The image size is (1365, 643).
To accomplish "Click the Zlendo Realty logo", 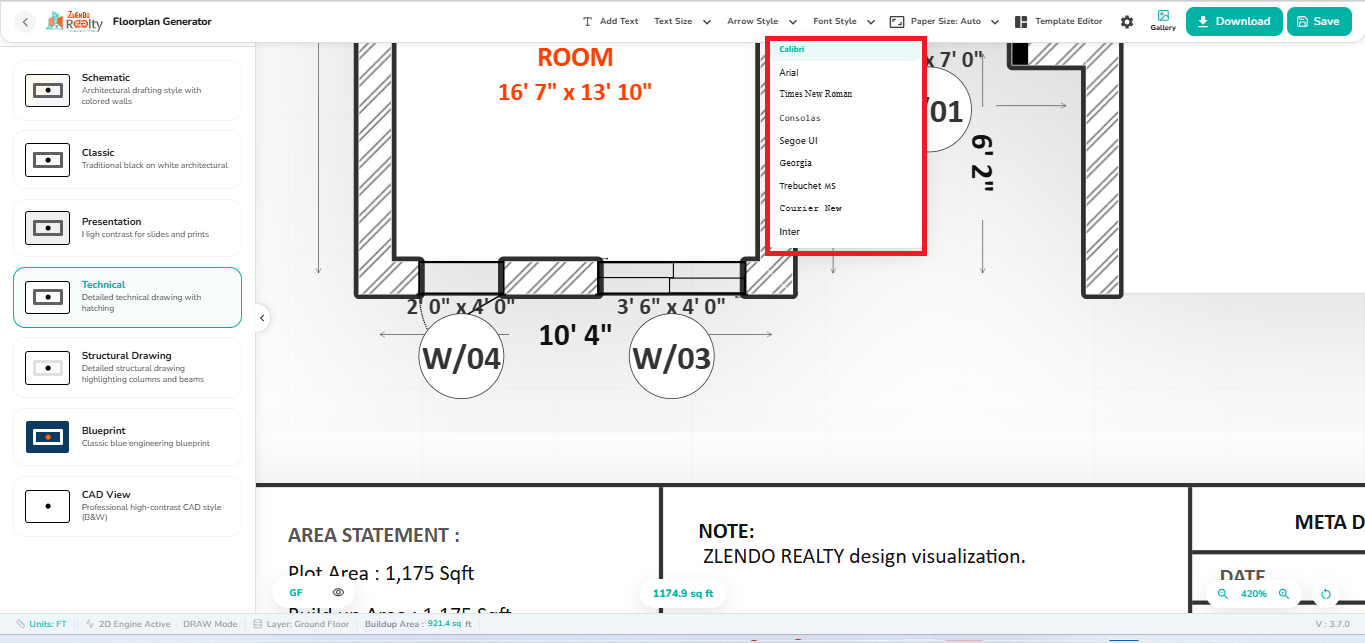I will coord(74,21).
